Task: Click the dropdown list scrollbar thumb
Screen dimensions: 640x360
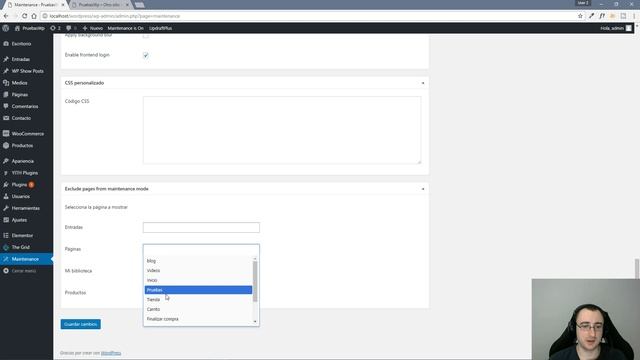Action: point(255,282)
